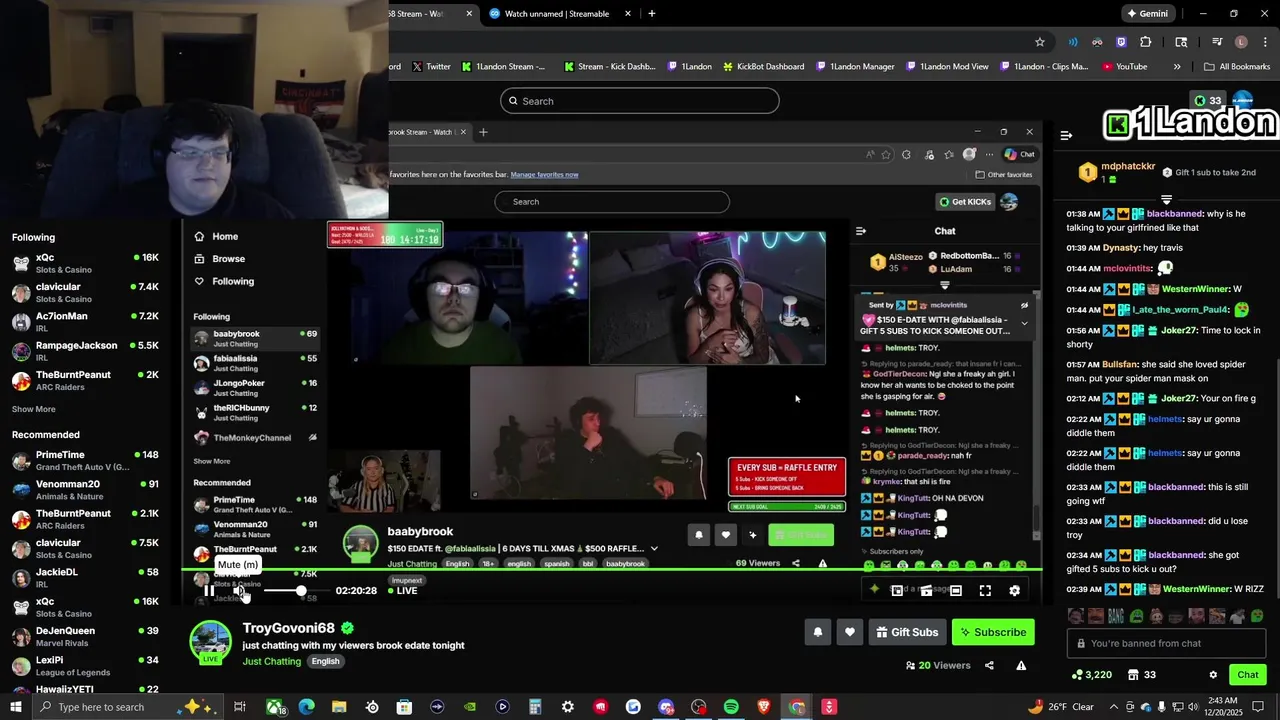The height and width of the screenshot is (720, 1280).
Task: Follow TroyGovoni68 with the heart button
Action: coord(850,632)
